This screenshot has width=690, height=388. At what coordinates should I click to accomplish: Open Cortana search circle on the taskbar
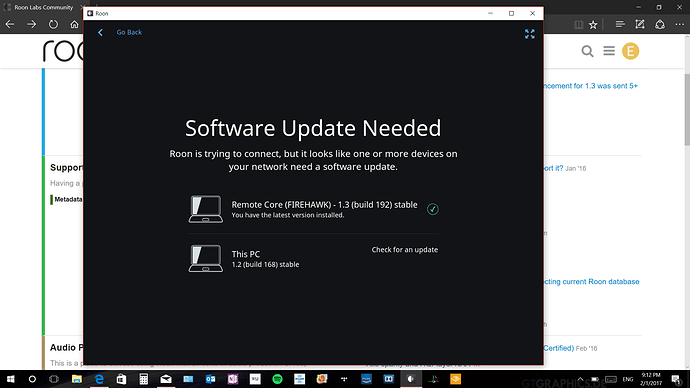32,379
